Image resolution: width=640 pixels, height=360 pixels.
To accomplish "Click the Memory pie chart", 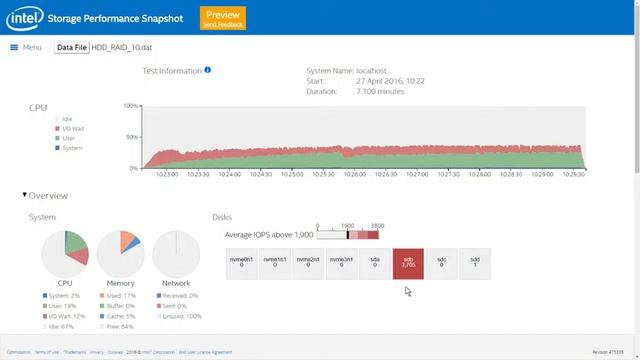I will (120, 254).
